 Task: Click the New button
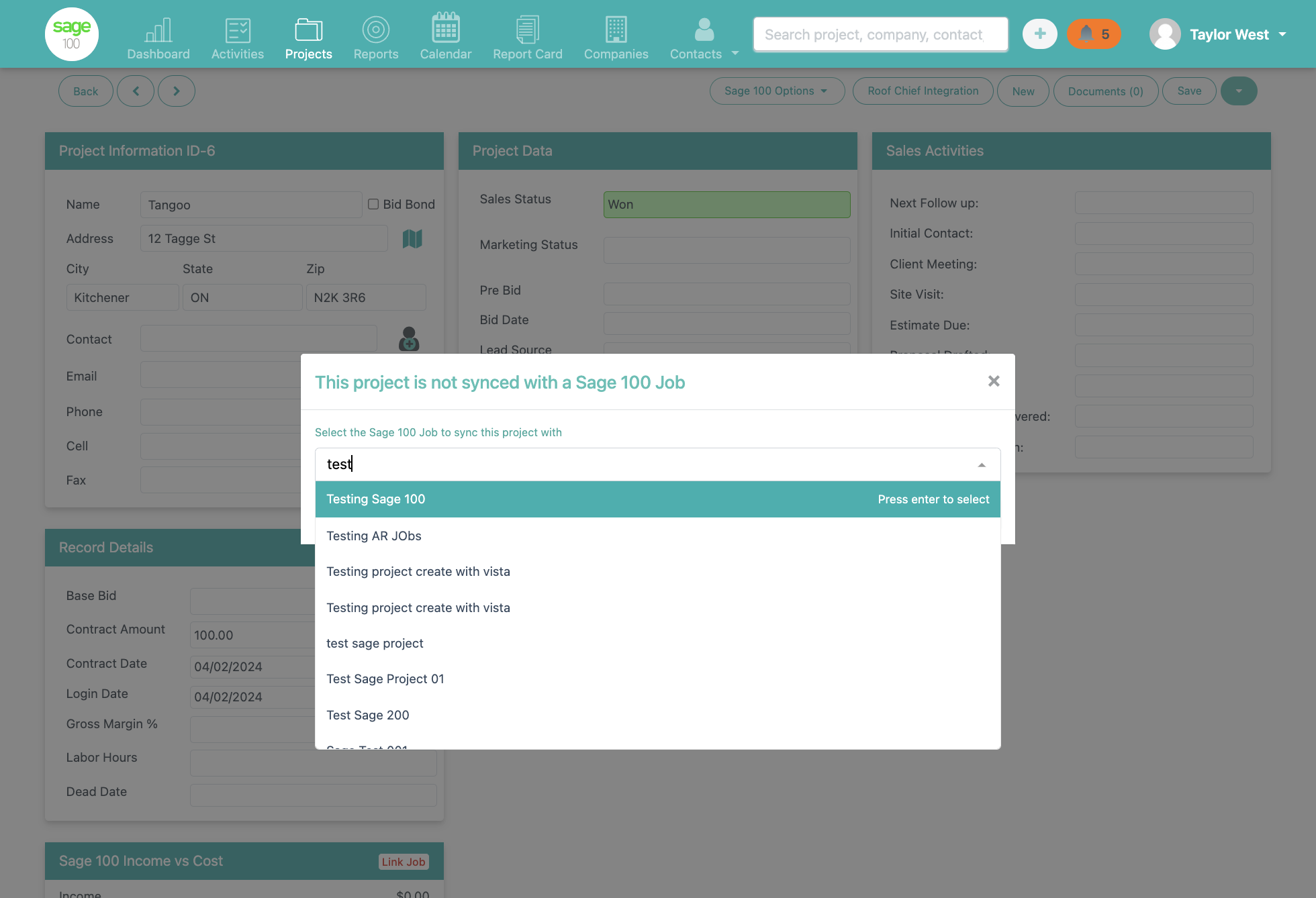(1023, 91)
